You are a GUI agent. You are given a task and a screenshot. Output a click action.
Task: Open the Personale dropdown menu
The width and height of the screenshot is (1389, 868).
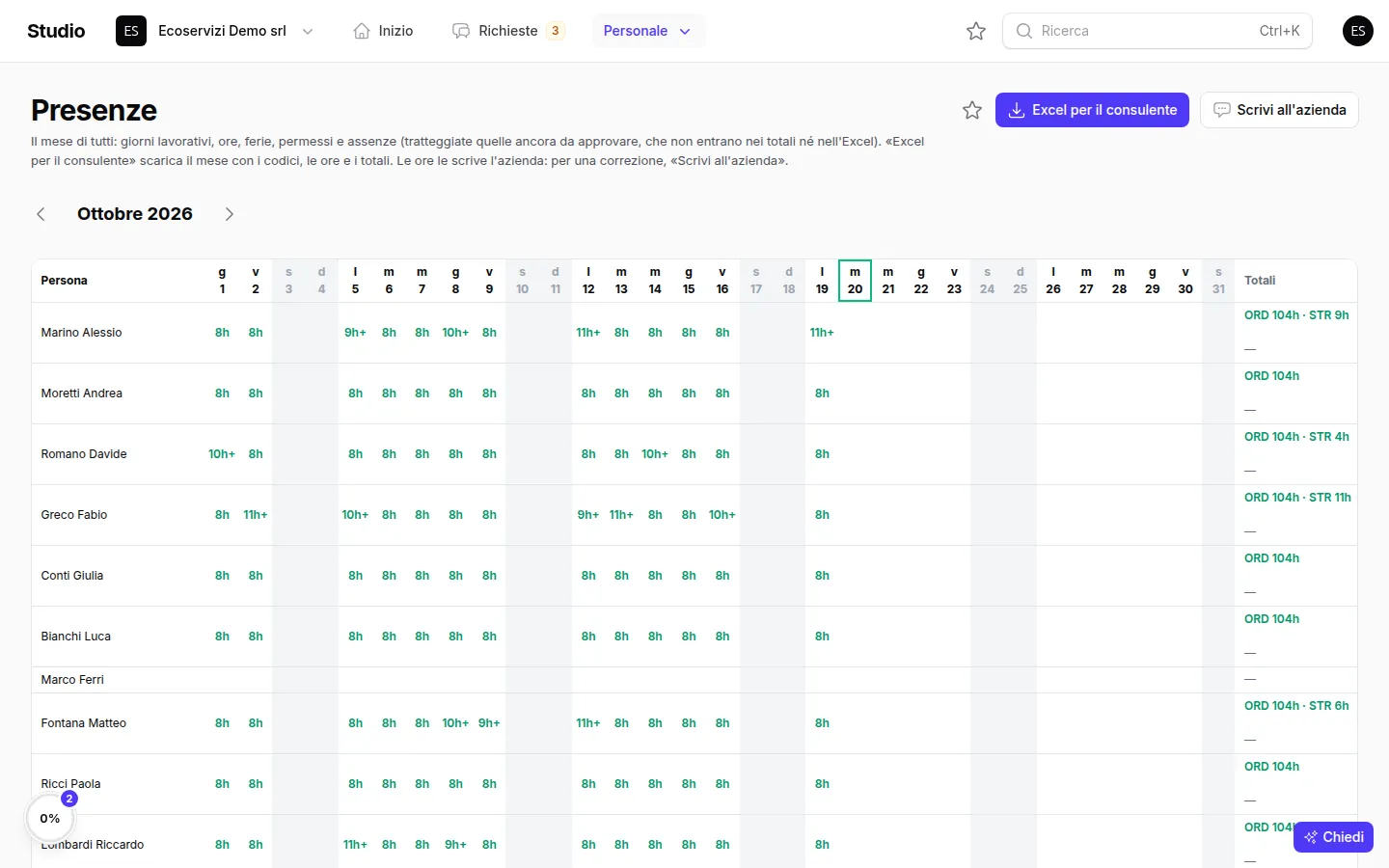pyautogui.click(x=648, y=31)
